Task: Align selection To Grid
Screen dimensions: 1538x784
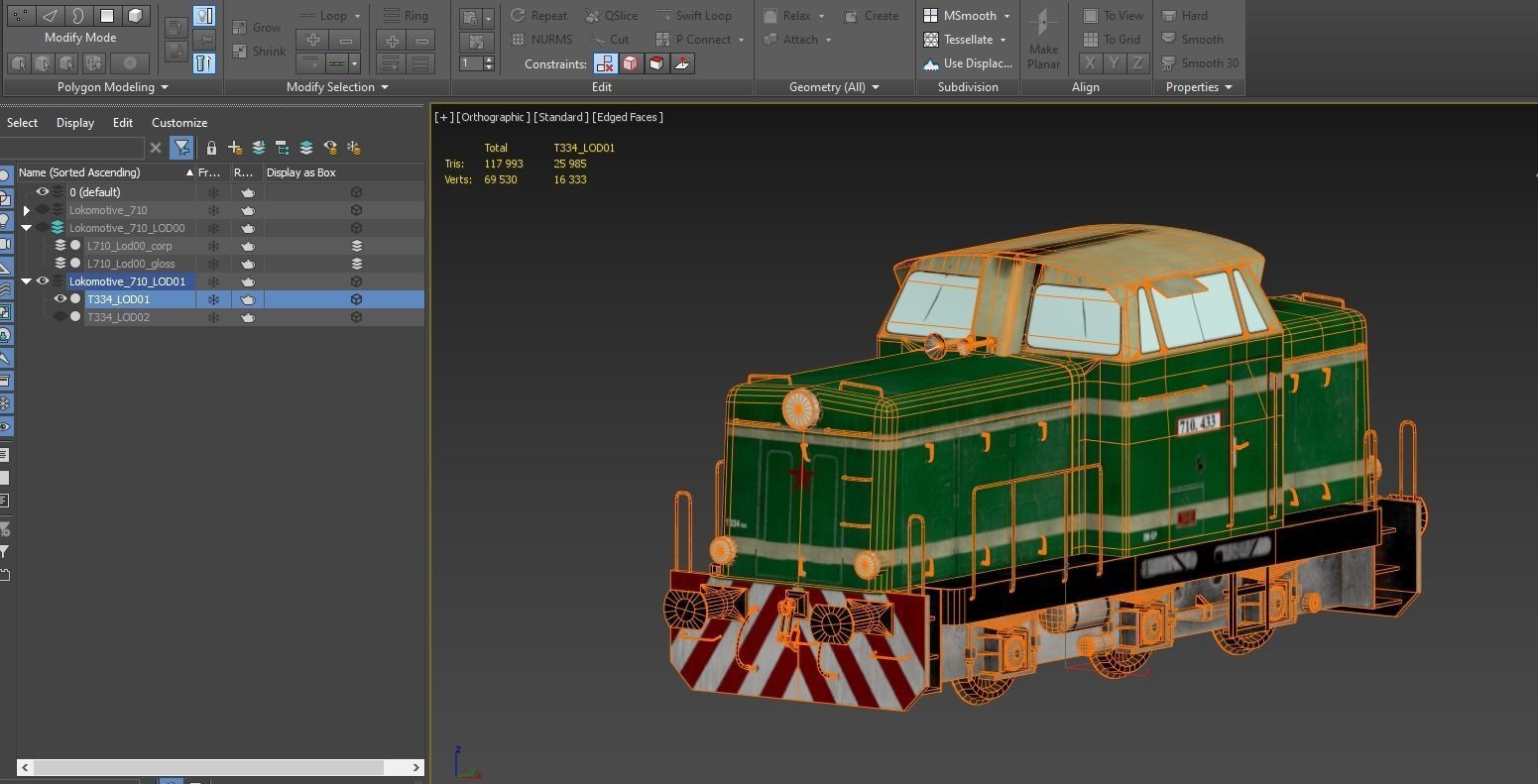Action: coord(1112,40)
